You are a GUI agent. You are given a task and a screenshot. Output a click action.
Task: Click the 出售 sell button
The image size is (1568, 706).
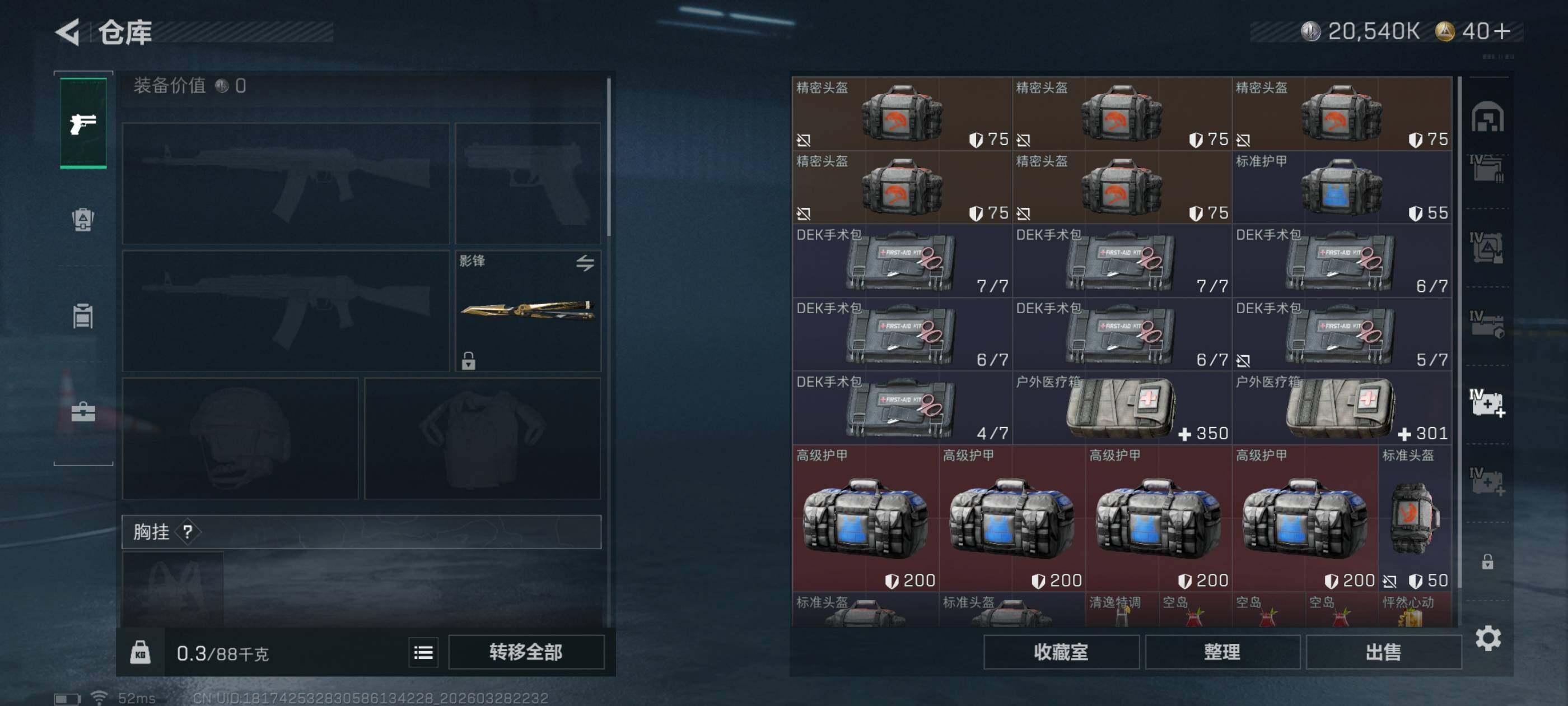1384,652
